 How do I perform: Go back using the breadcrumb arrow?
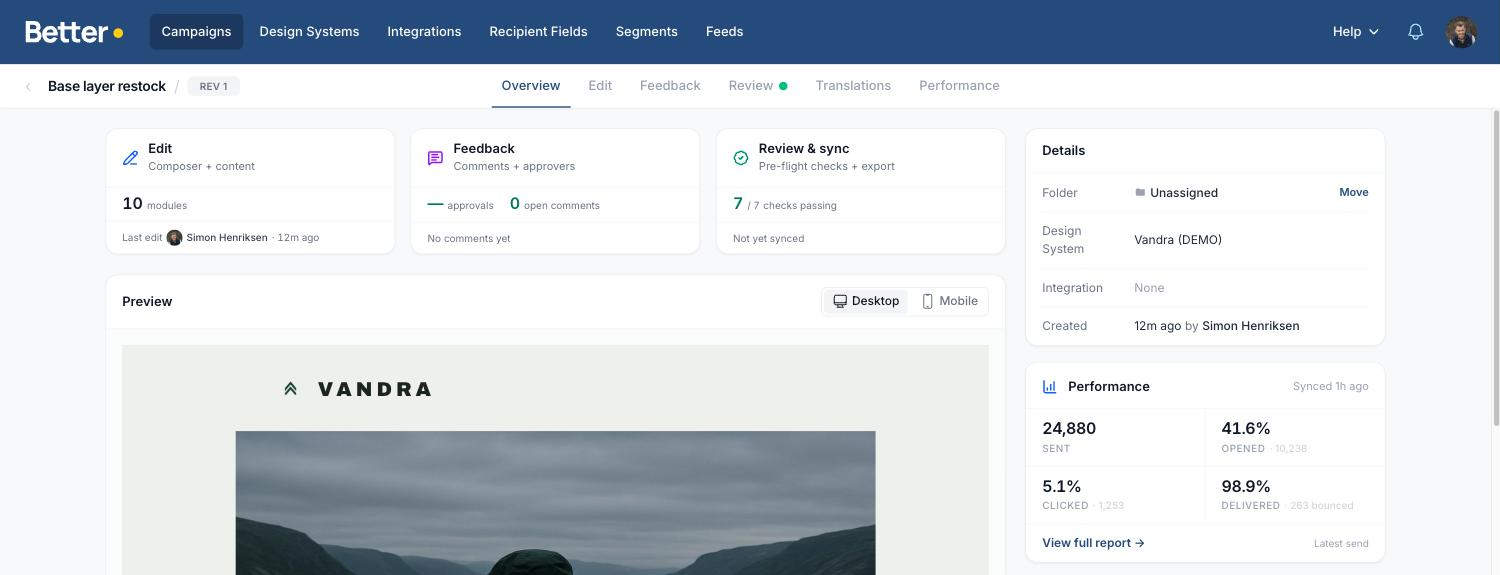tap(28, 87)
